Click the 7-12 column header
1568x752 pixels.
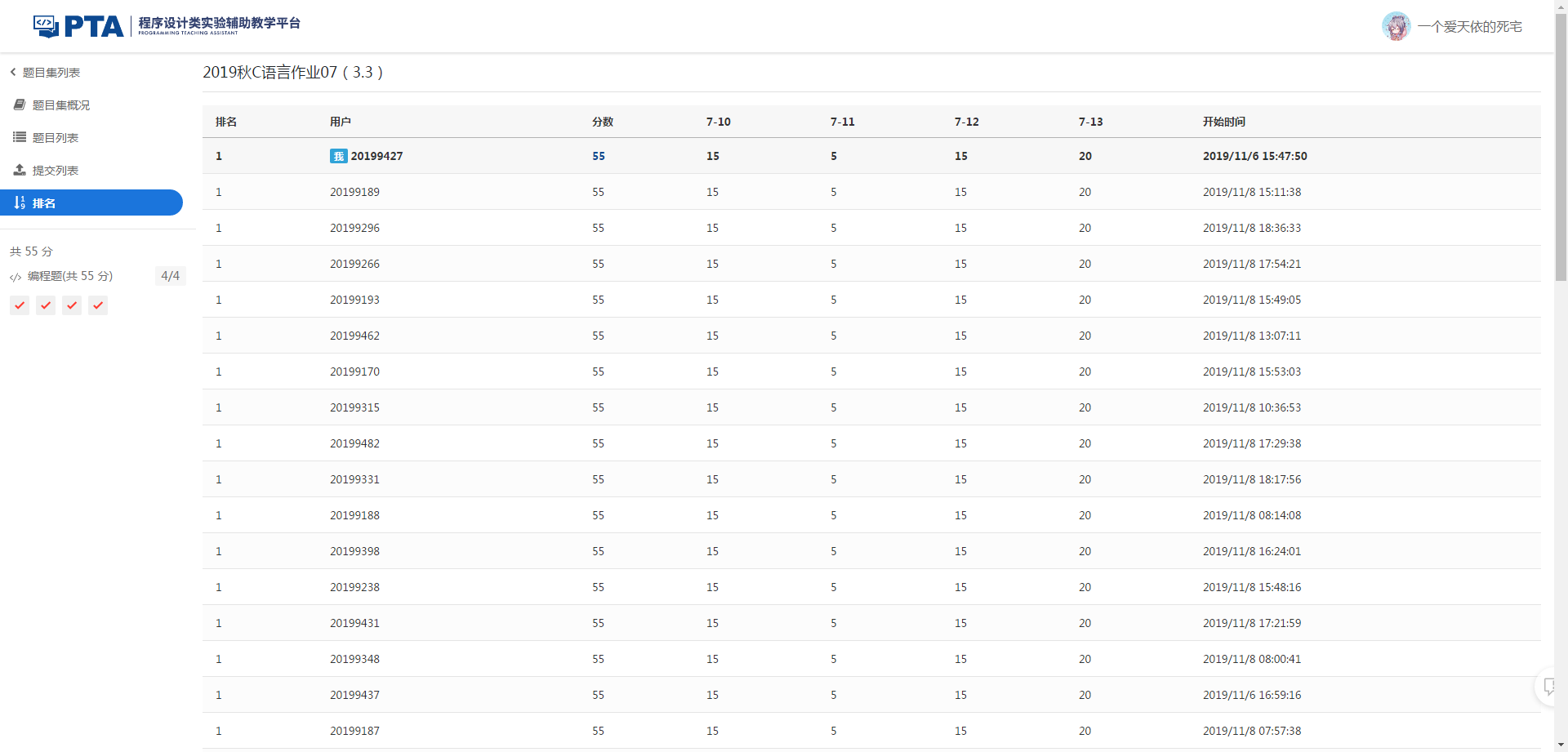tap(966, 122)
